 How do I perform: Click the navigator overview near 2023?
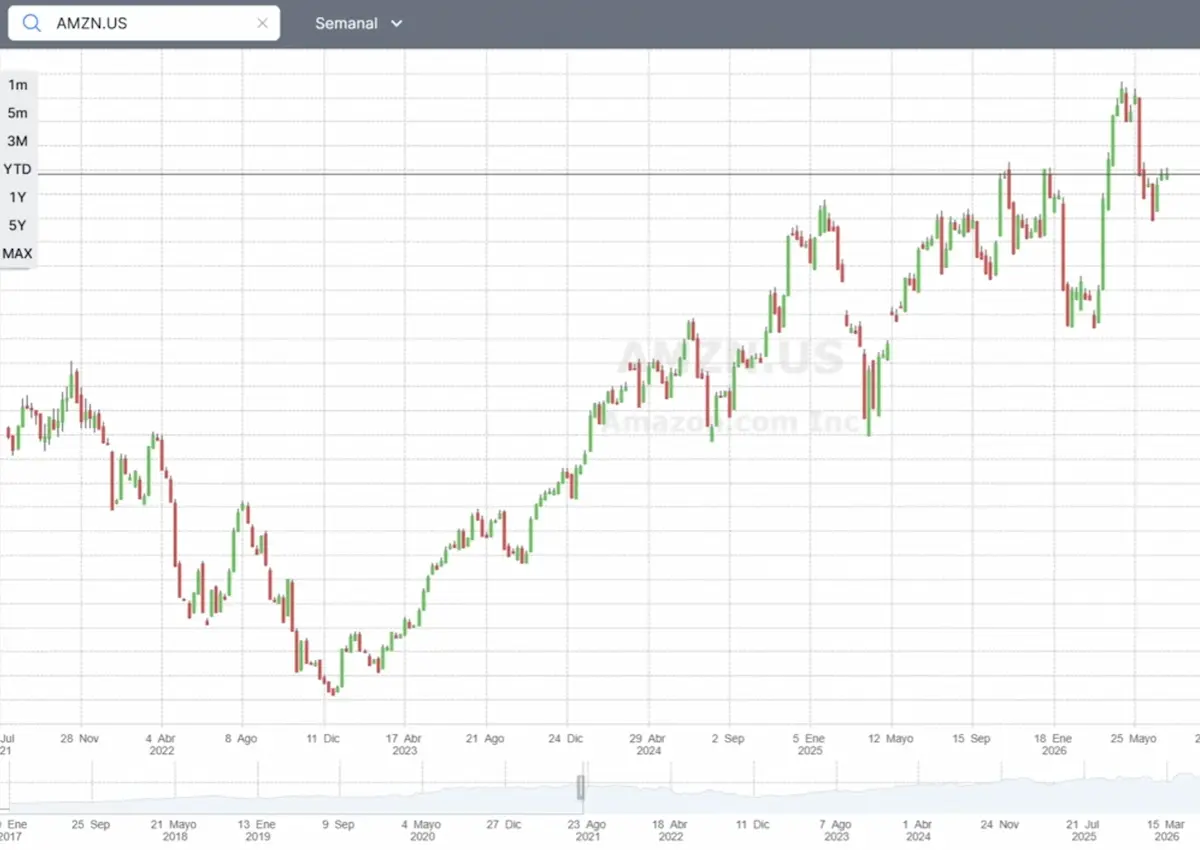[836, 794]
